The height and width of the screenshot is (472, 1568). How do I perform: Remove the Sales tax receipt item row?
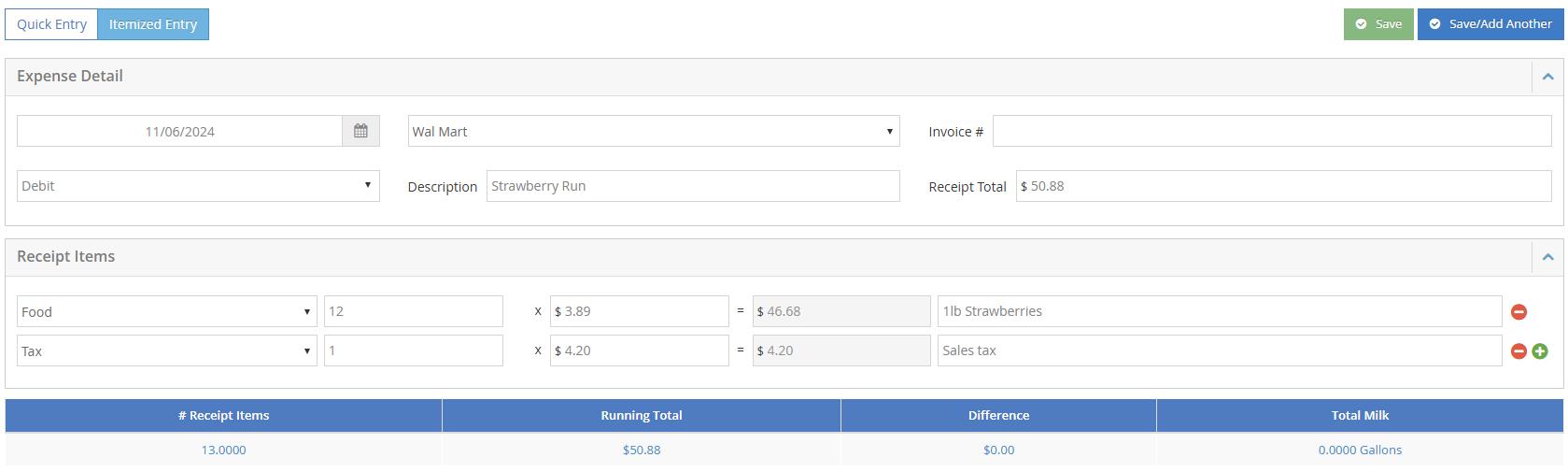click(1519, 351)
